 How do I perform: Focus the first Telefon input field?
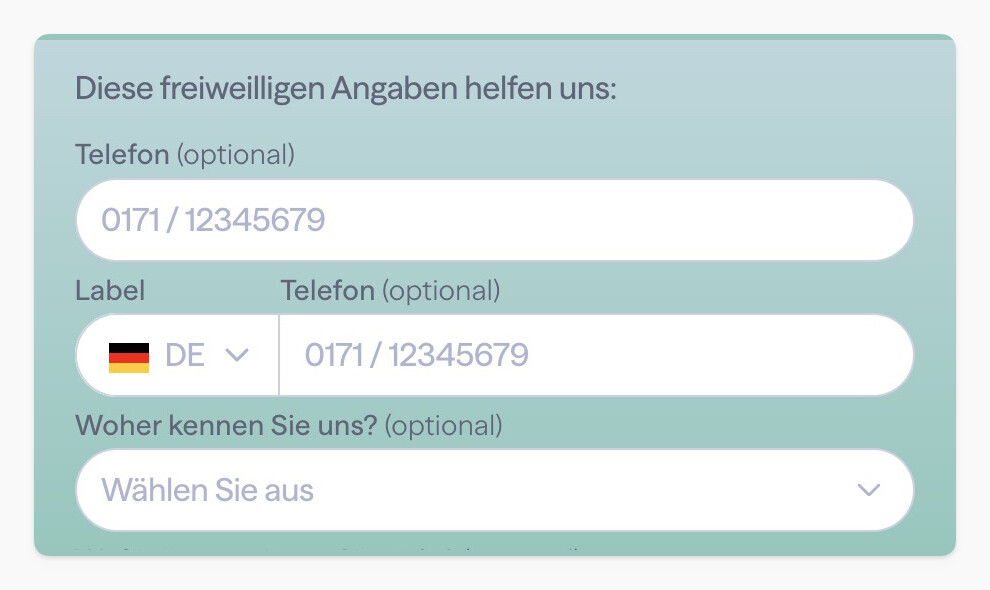pos(494,220)
